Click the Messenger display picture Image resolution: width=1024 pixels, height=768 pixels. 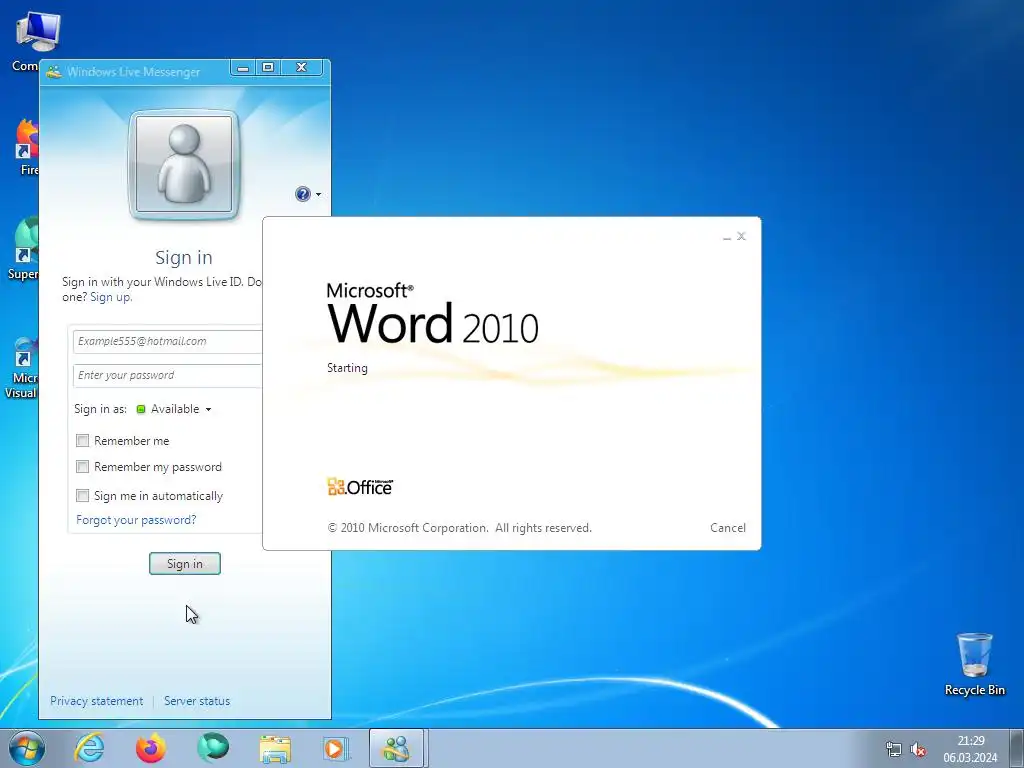pyautogui.click(x=184, y=164)
